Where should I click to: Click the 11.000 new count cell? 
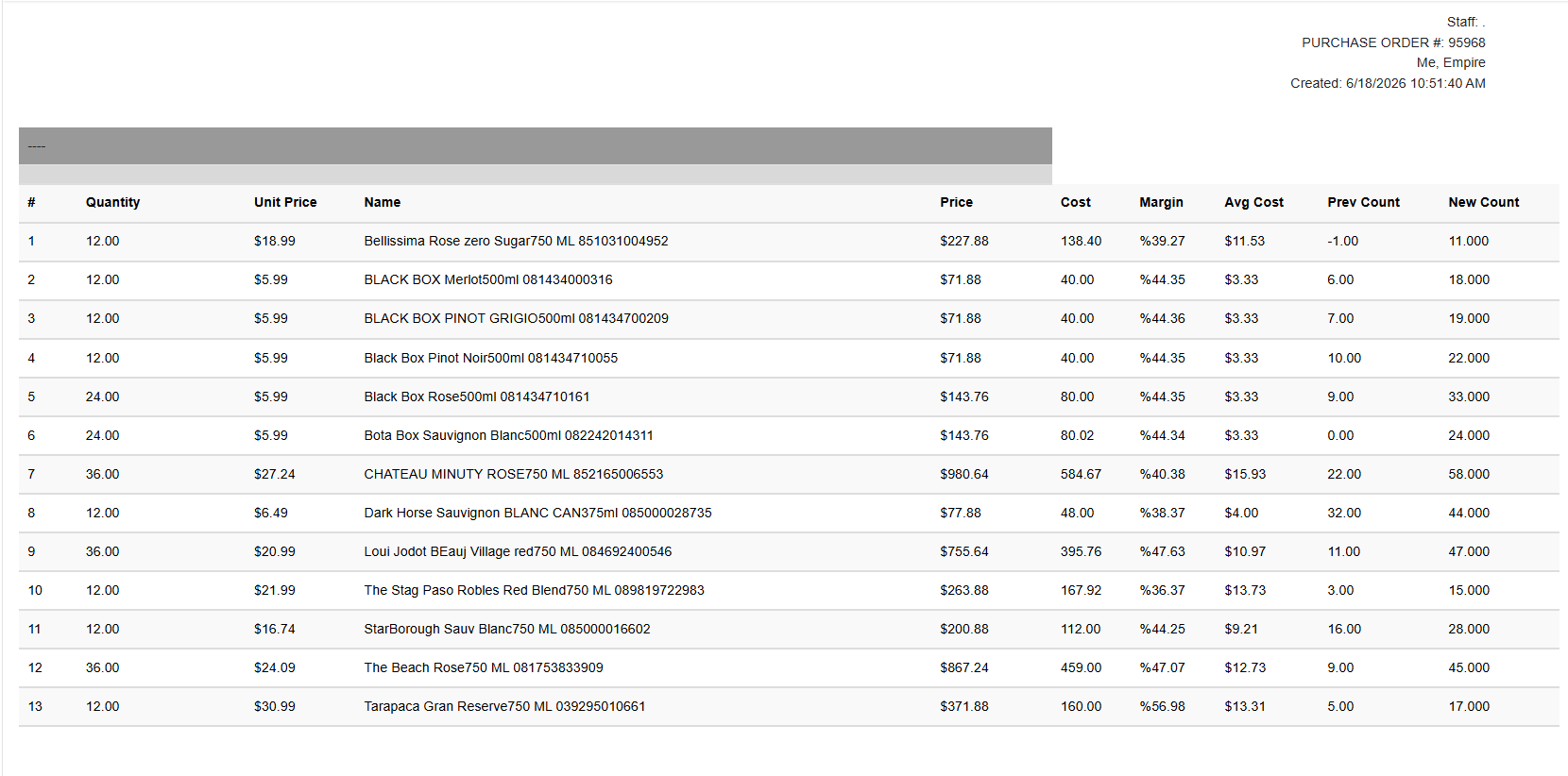click(x=1469, y=241)
